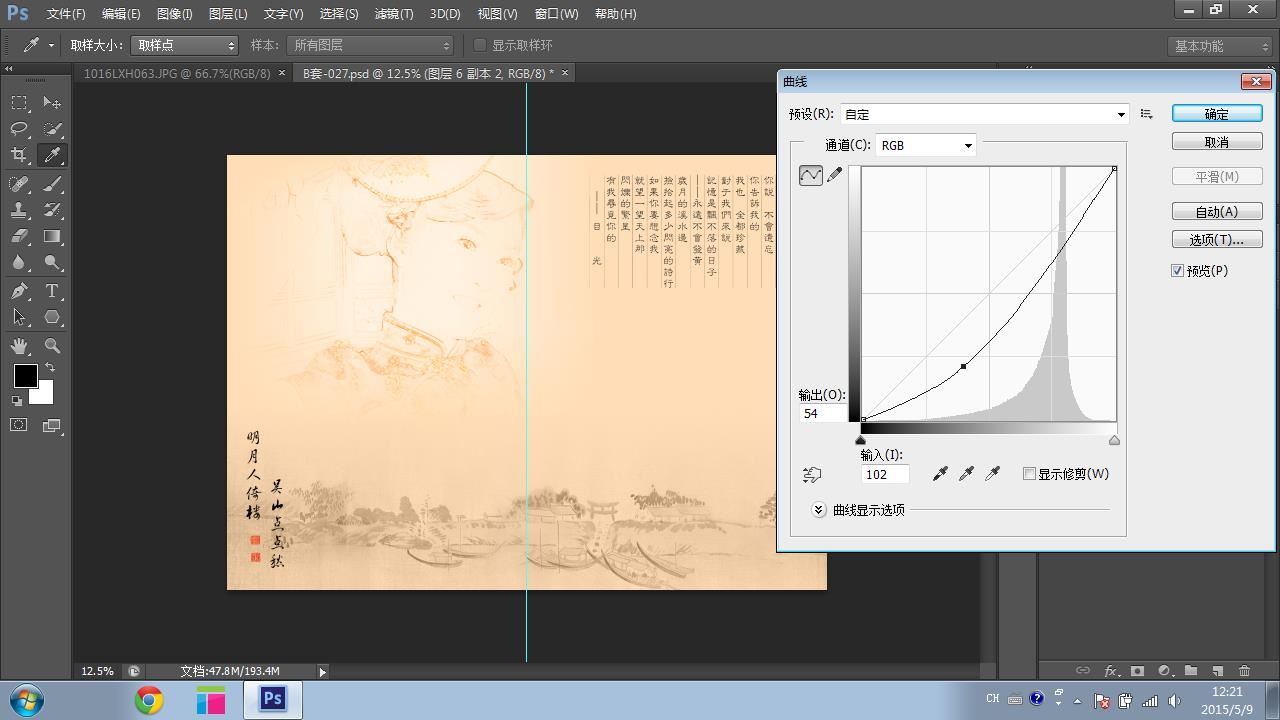Click the 确定 OK button

click(1217, 114)
